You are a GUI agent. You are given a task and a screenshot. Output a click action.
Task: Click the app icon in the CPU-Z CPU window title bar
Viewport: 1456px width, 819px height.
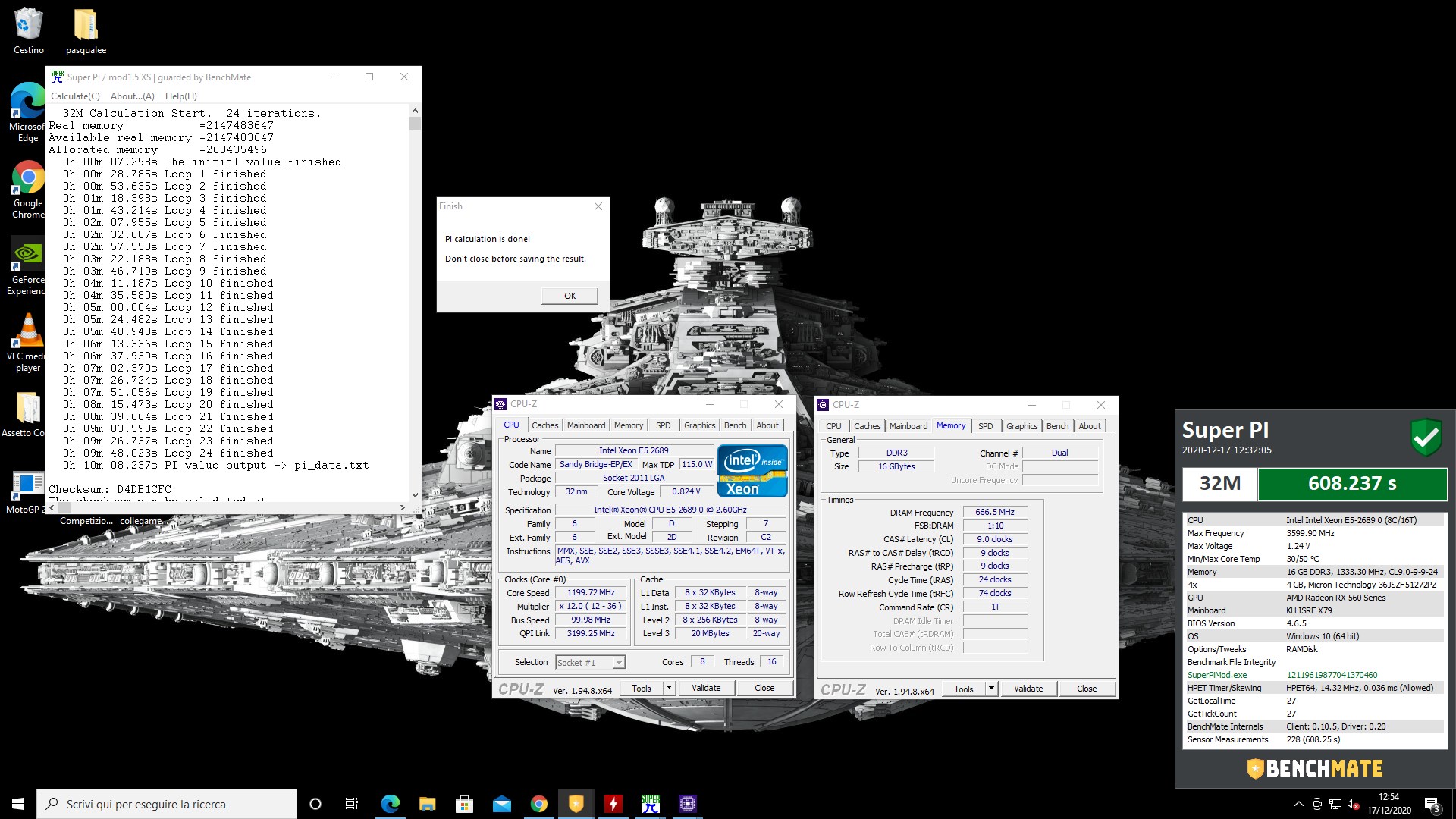click(500, 404)
